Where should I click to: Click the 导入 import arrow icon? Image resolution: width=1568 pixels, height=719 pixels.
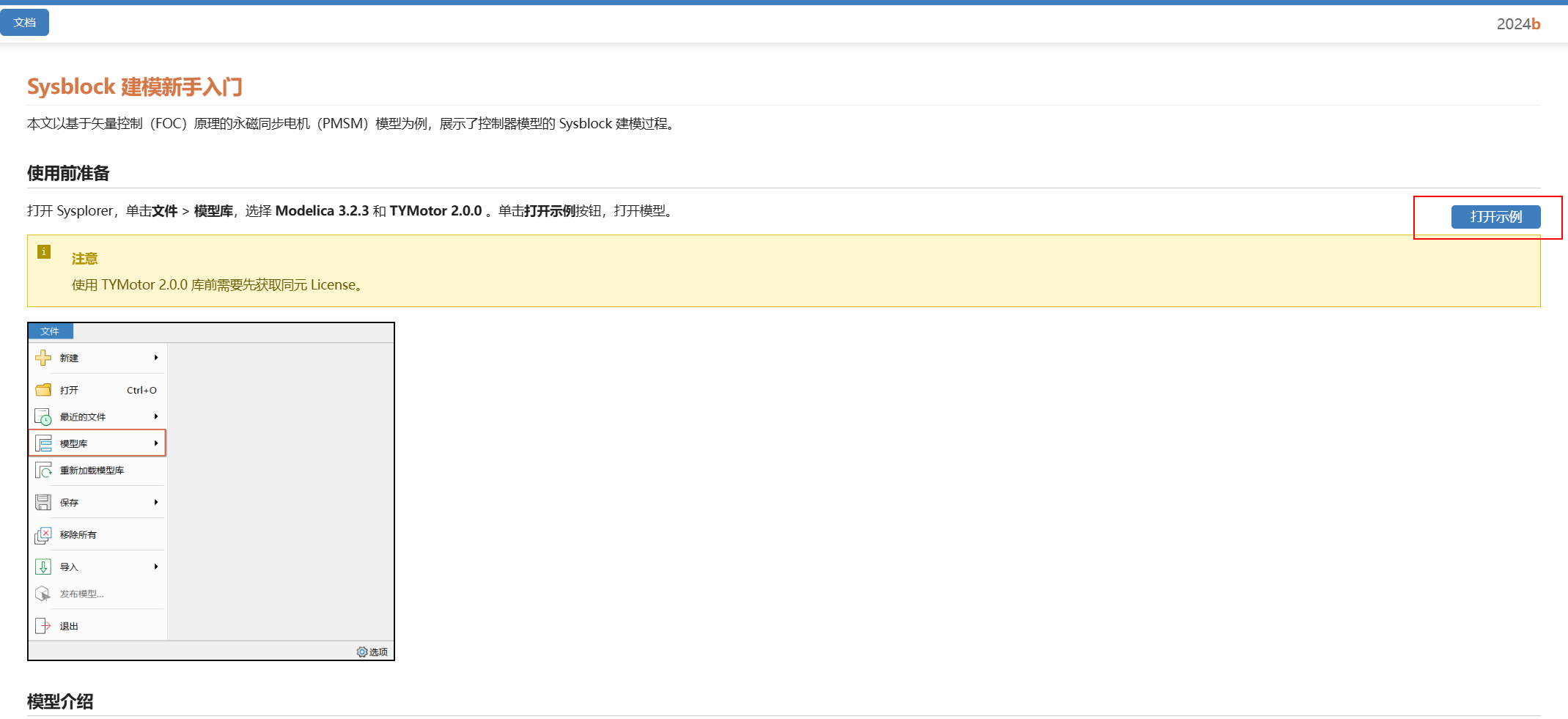(43, 567)
